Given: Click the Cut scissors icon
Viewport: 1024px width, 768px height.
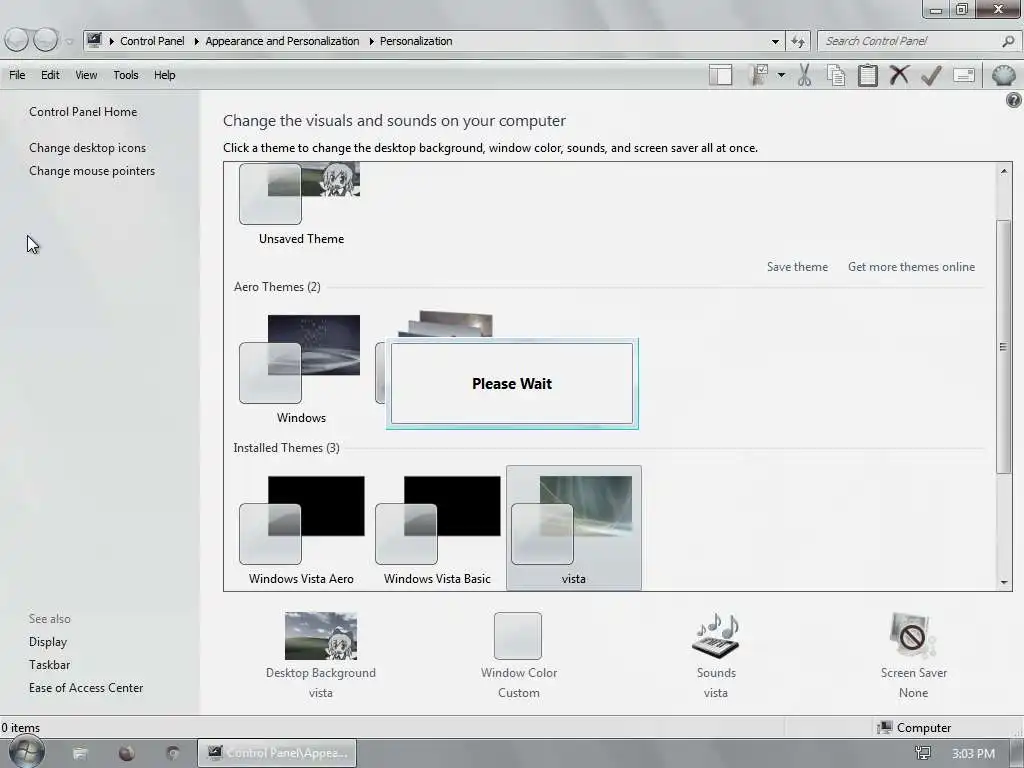Looking at the screenshot, I should pos(805,75).
